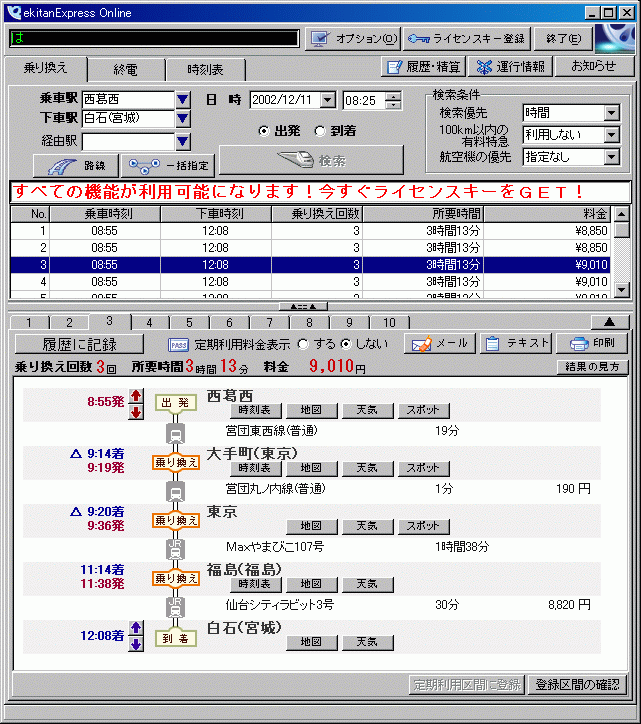
Task: Click the red up arrow at 8:55 departure
Action: click(136, 396)
